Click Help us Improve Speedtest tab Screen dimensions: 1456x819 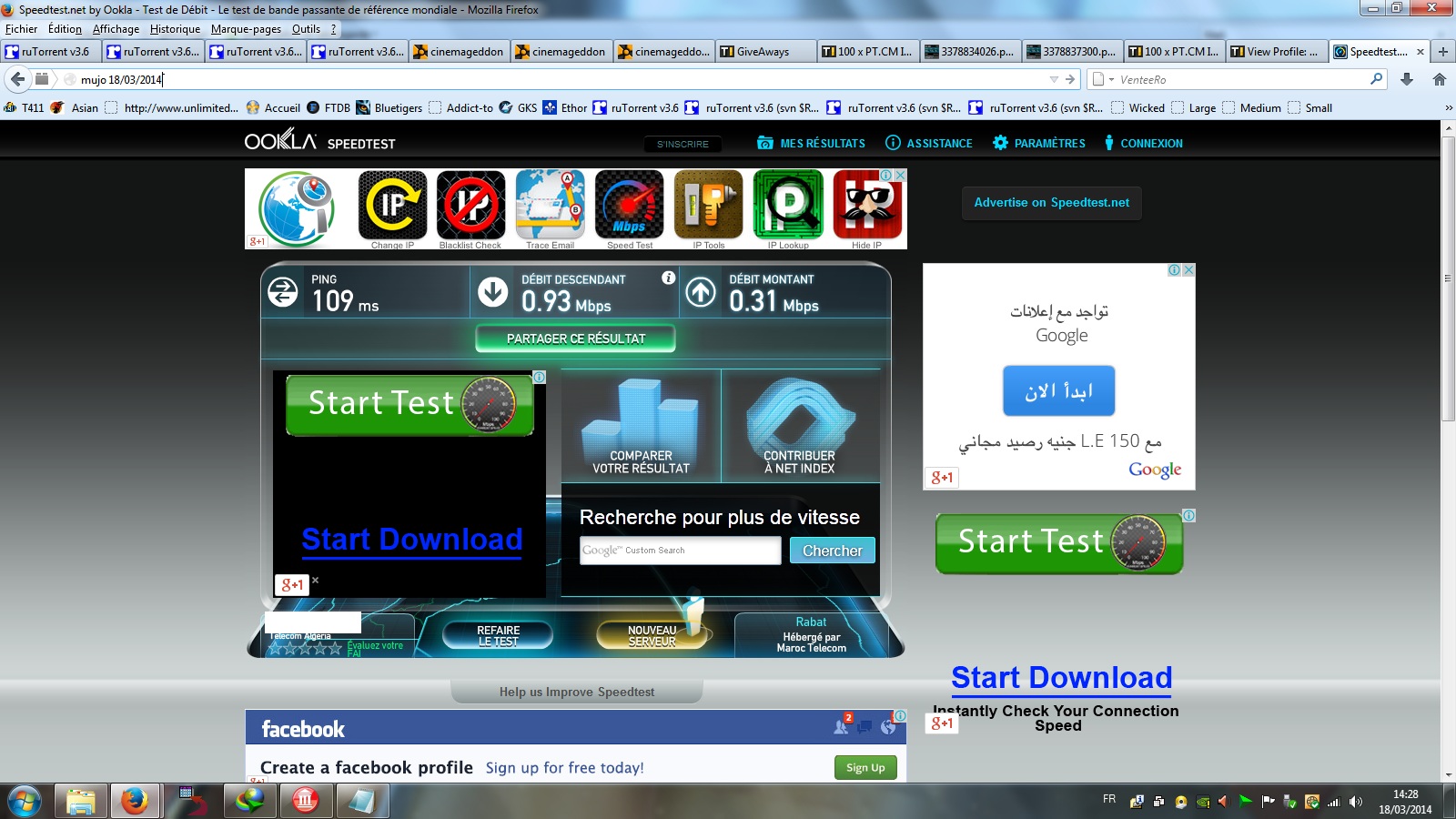click(x=576, y=692)
